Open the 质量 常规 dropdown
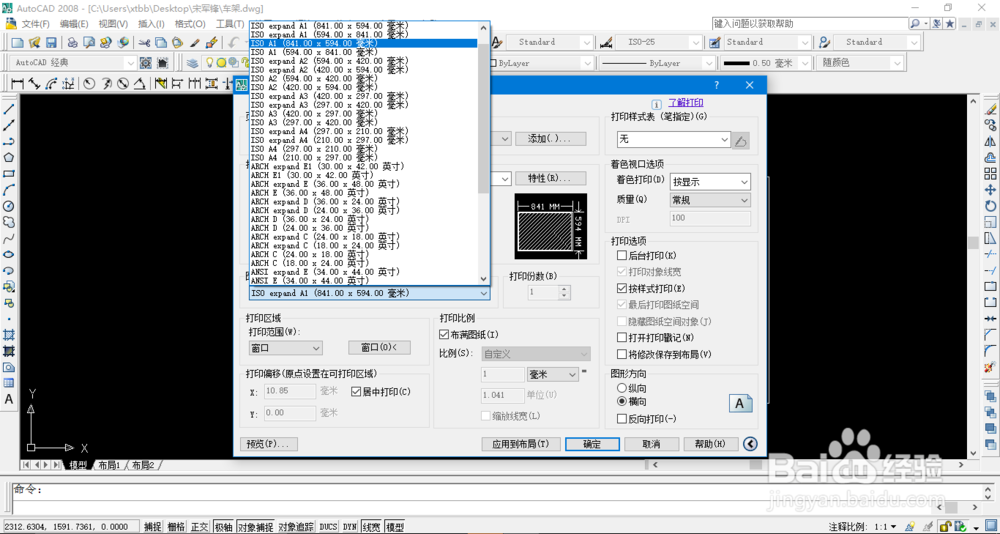 click(x=710, y=200)
